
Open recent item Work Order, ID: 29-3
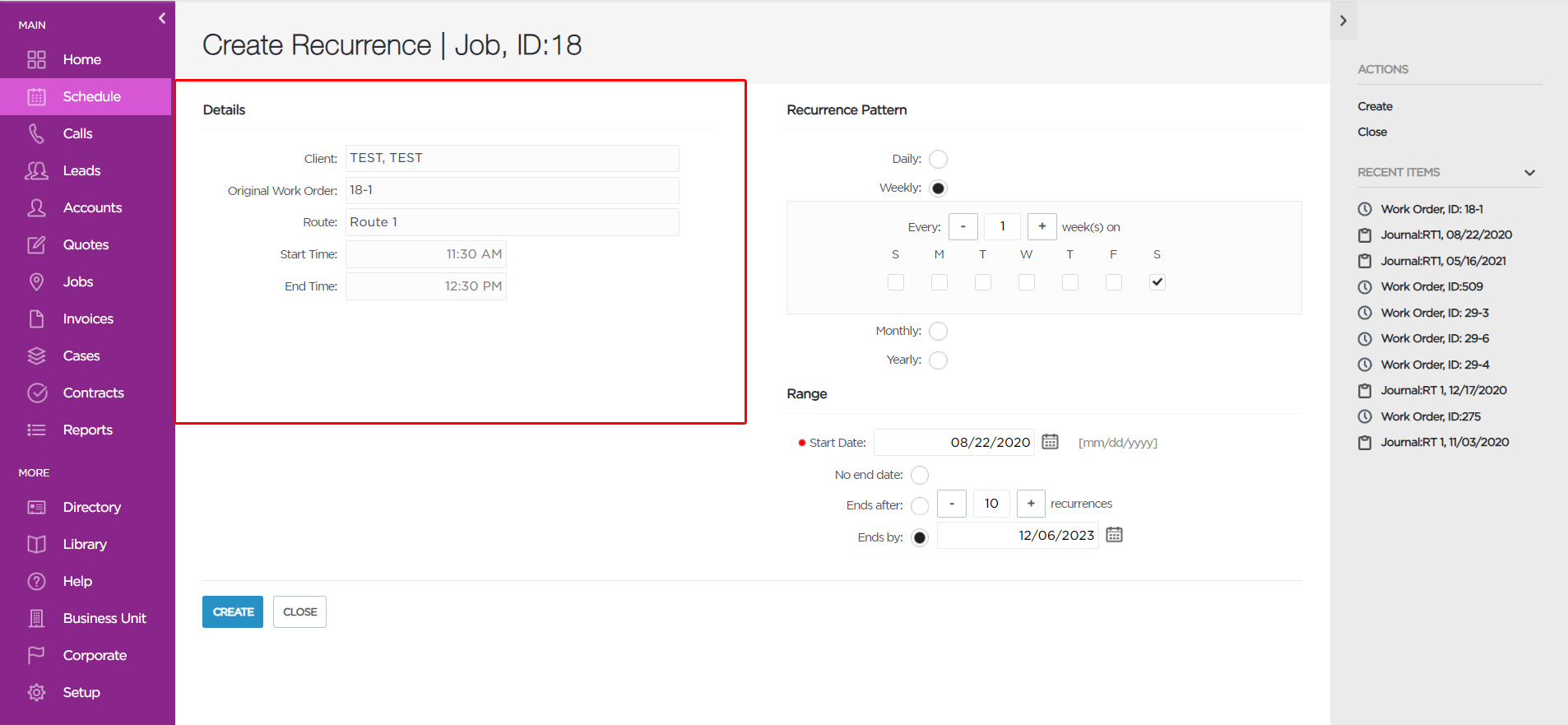click(1435, 313)
